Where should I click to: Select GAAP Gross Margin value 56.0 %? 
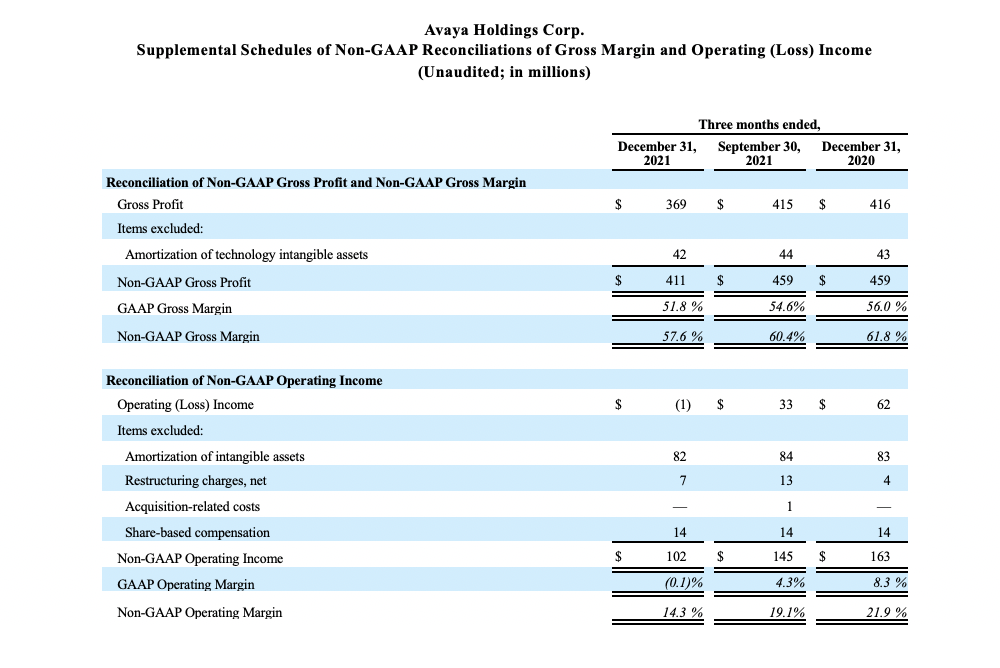coord(886,306)
